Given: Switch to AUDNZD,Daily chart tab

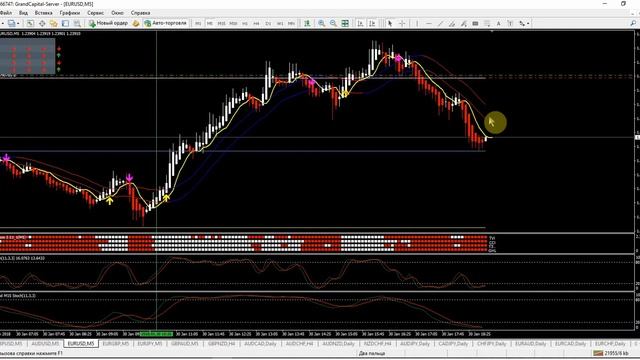Looking at the screenshot, I should coord(338,344).
